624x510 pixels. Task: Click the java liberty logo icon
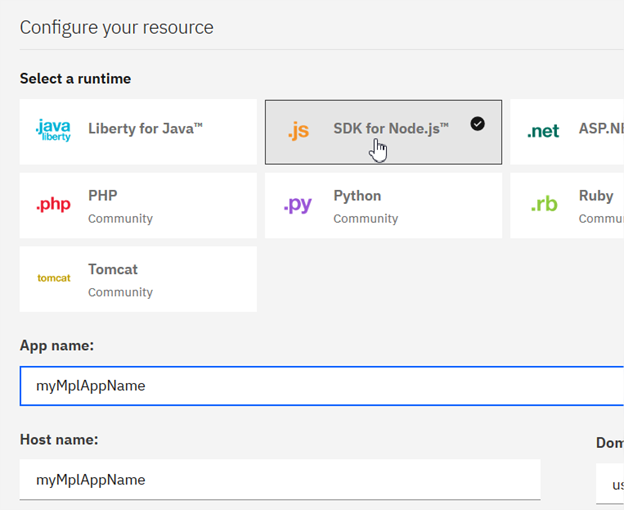pos(53,130)
